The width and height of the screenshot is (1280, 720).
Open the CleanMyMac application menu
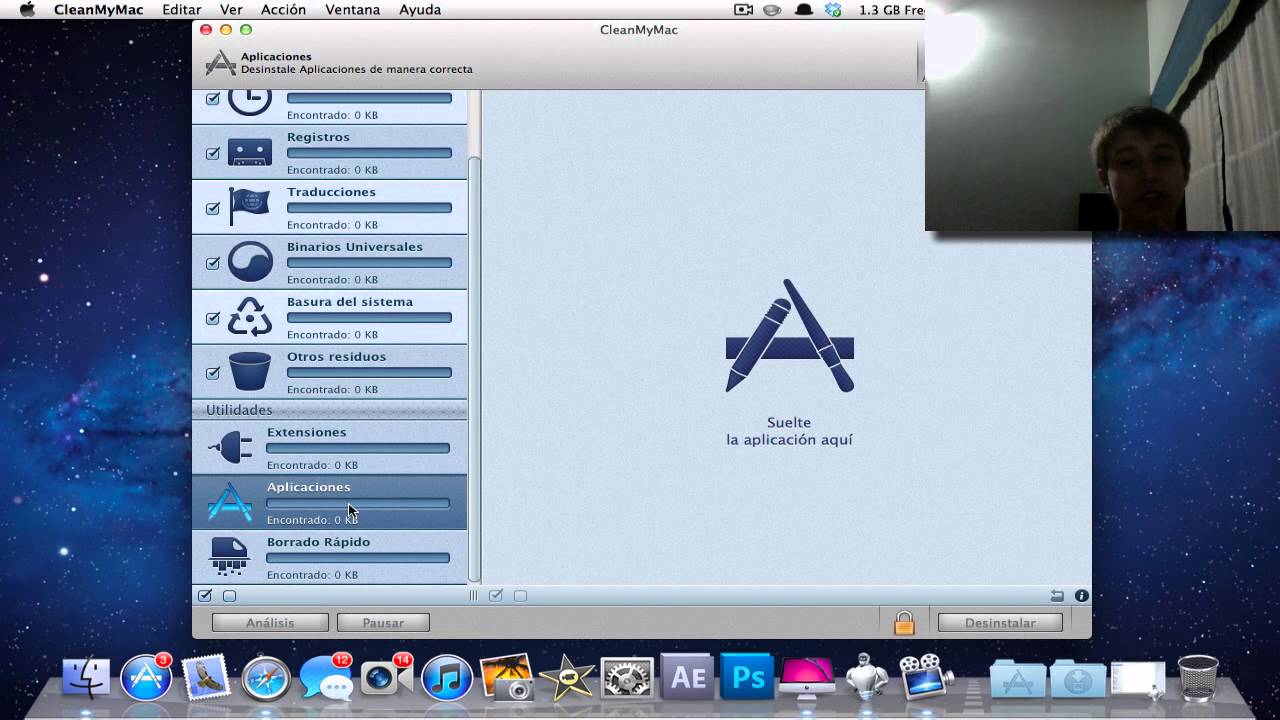[98, 10]
